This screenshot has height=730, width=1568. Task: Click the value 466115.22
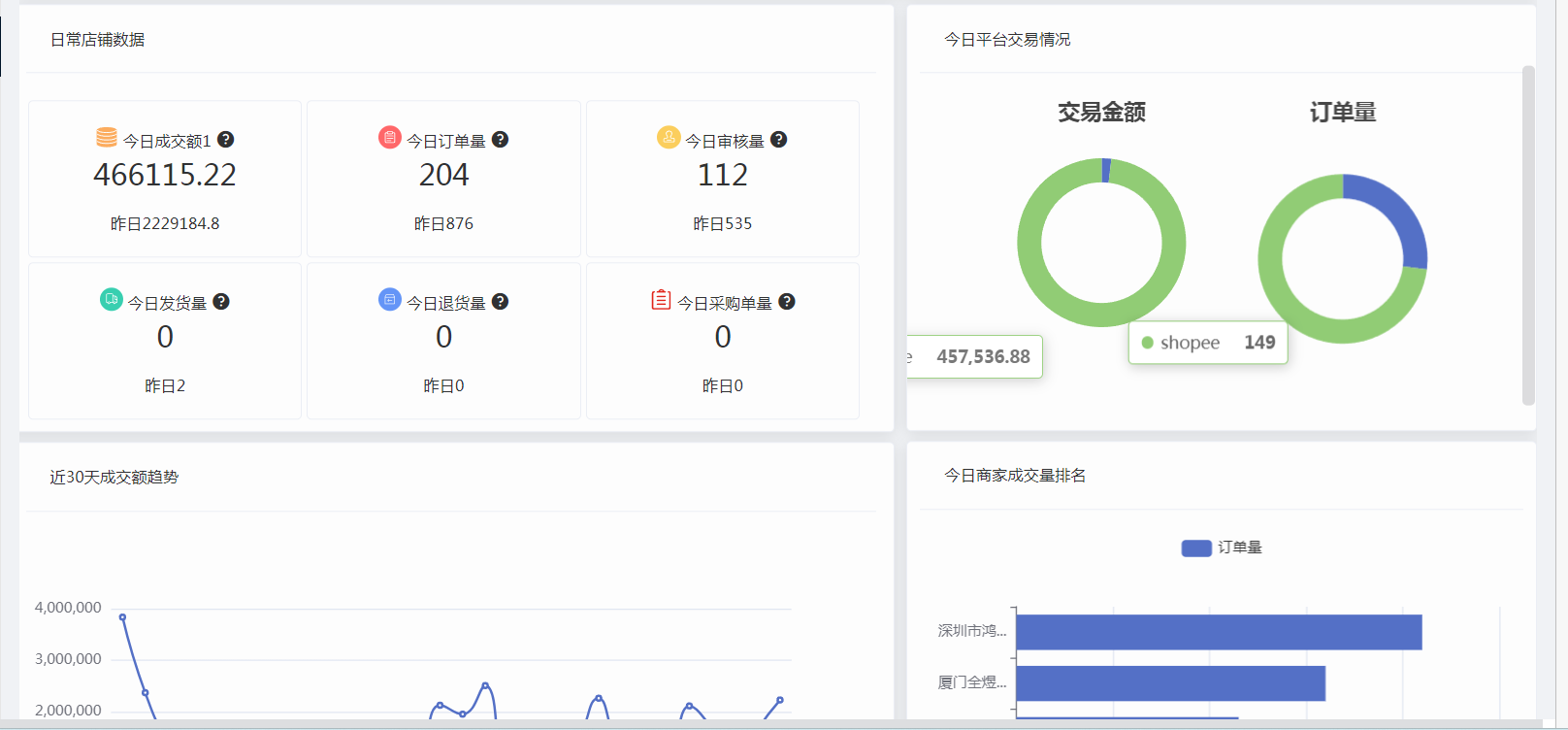click(165, 175)
